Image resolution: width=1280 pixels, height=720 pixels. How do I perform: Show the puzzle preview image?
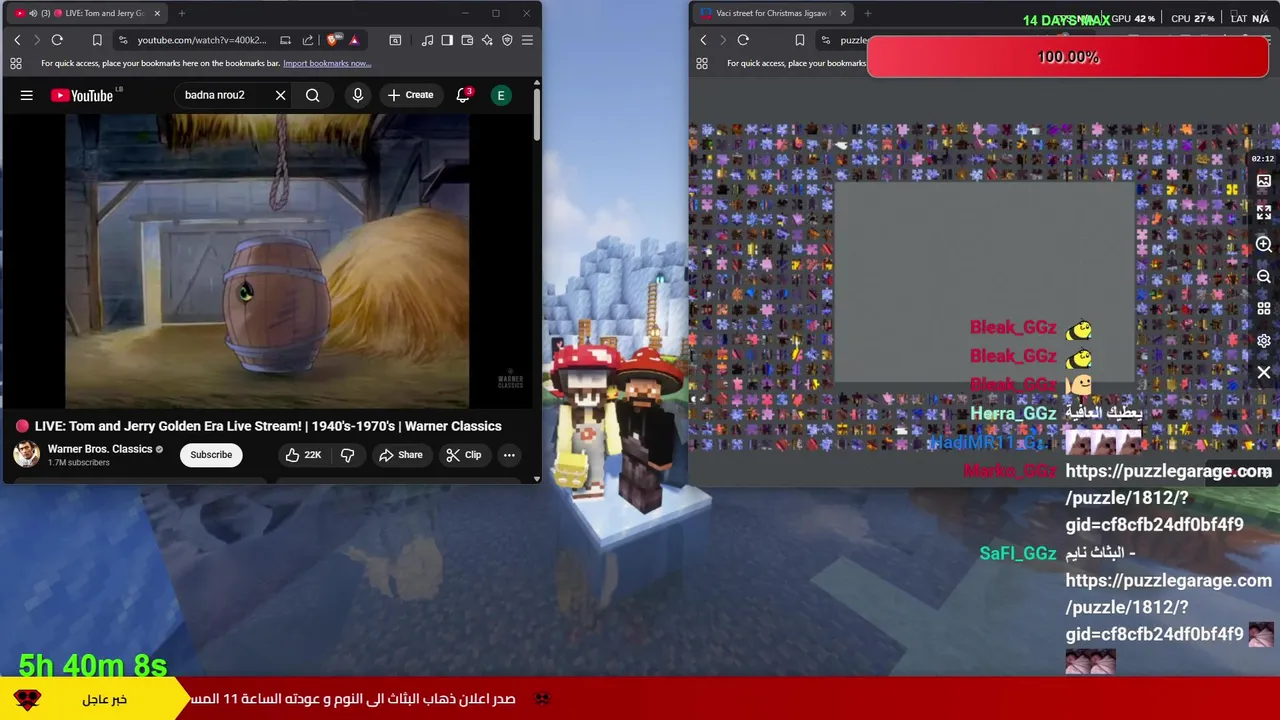click(x=1264, y=181)
